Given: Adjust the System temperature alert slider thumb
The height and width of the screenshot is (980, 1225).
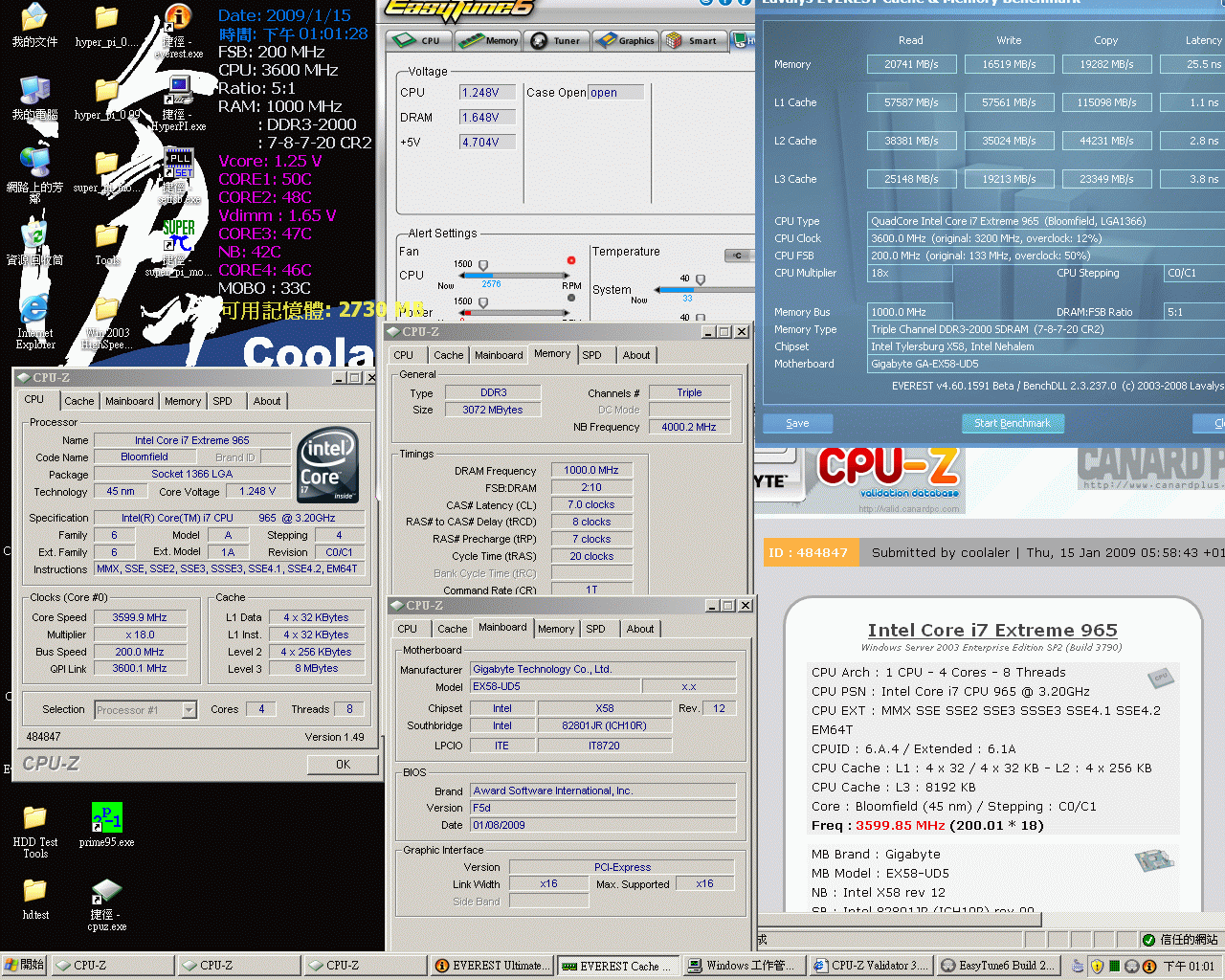Looking at the screenshot, I should 701,280.
